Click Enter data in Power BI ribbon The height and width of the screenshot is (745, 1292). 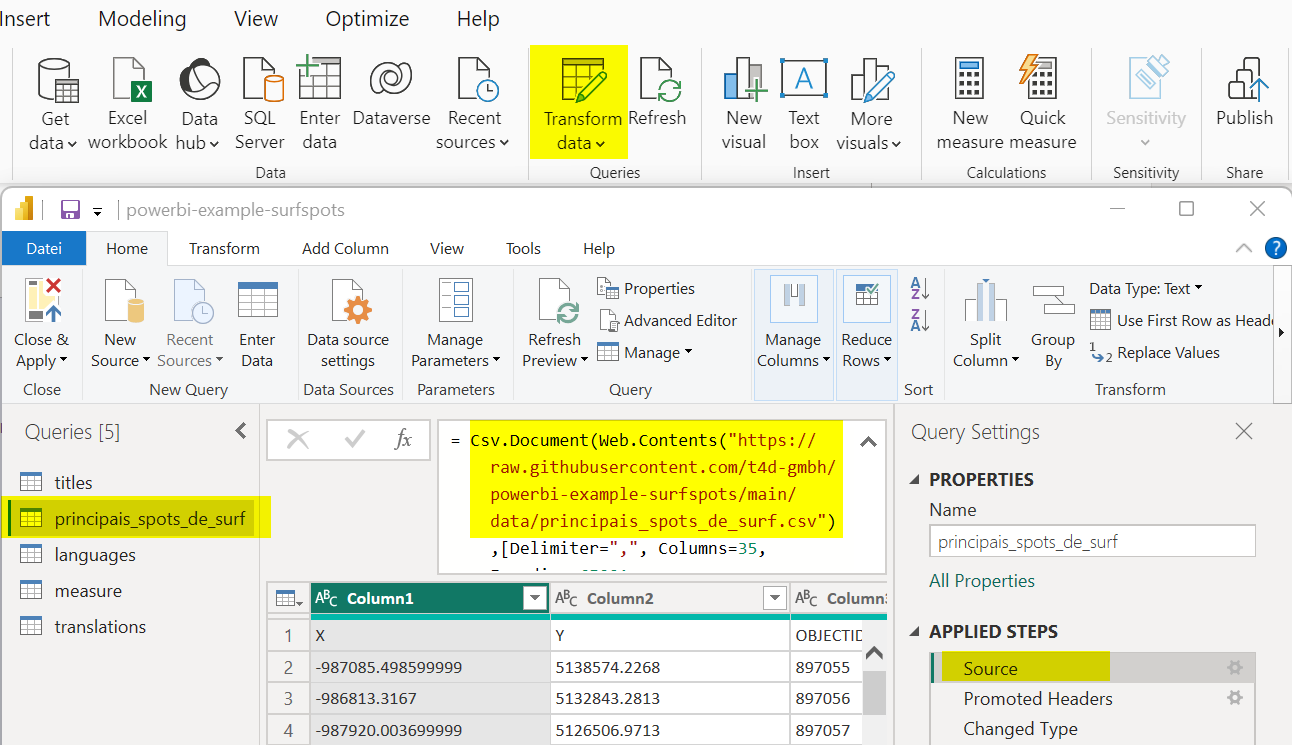[320, 105]
